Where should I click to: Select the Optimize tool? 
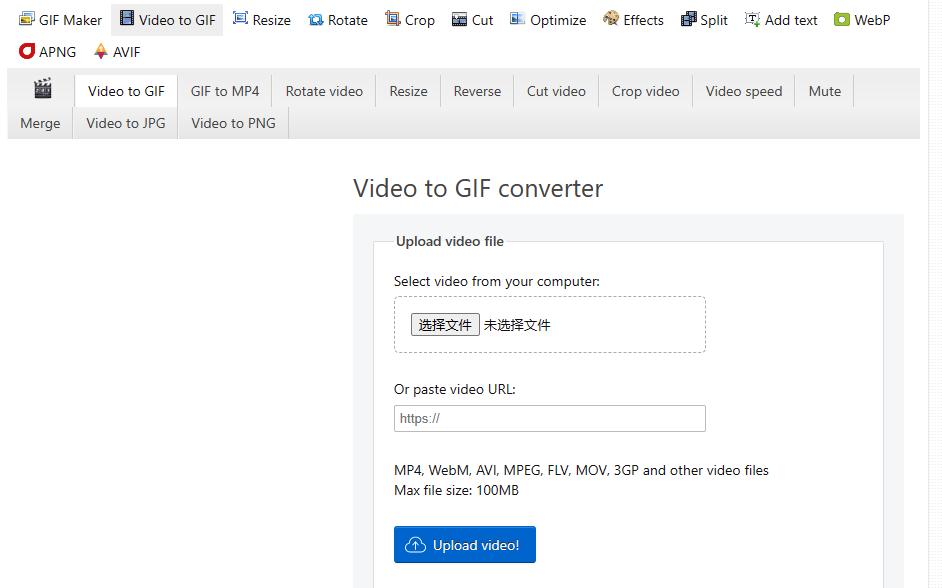pos(548,19)
